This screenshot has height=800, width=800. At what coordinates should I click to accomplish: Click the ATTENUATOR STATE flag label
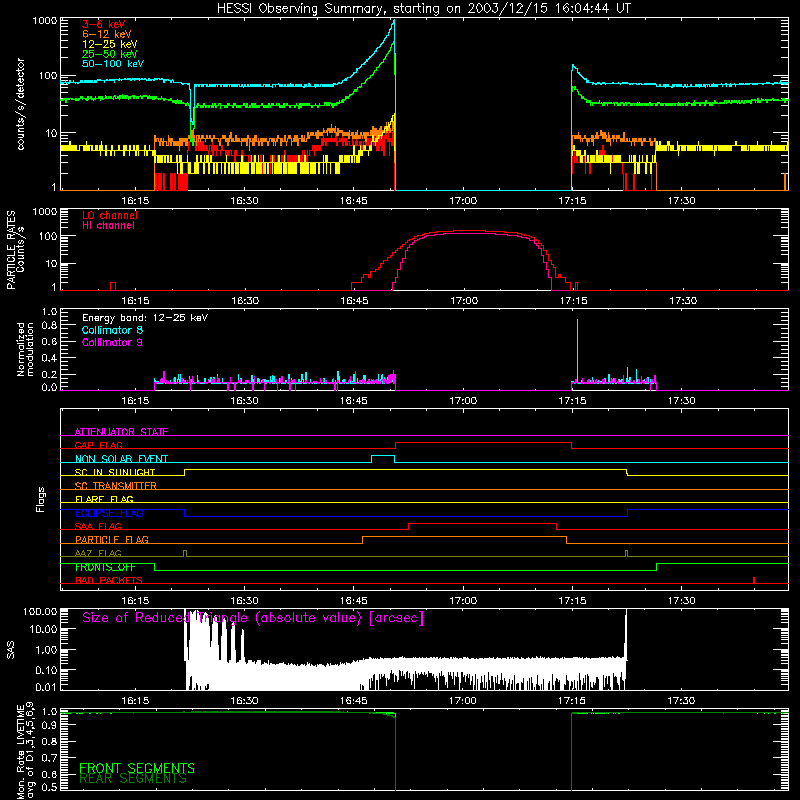coord(121,432)
